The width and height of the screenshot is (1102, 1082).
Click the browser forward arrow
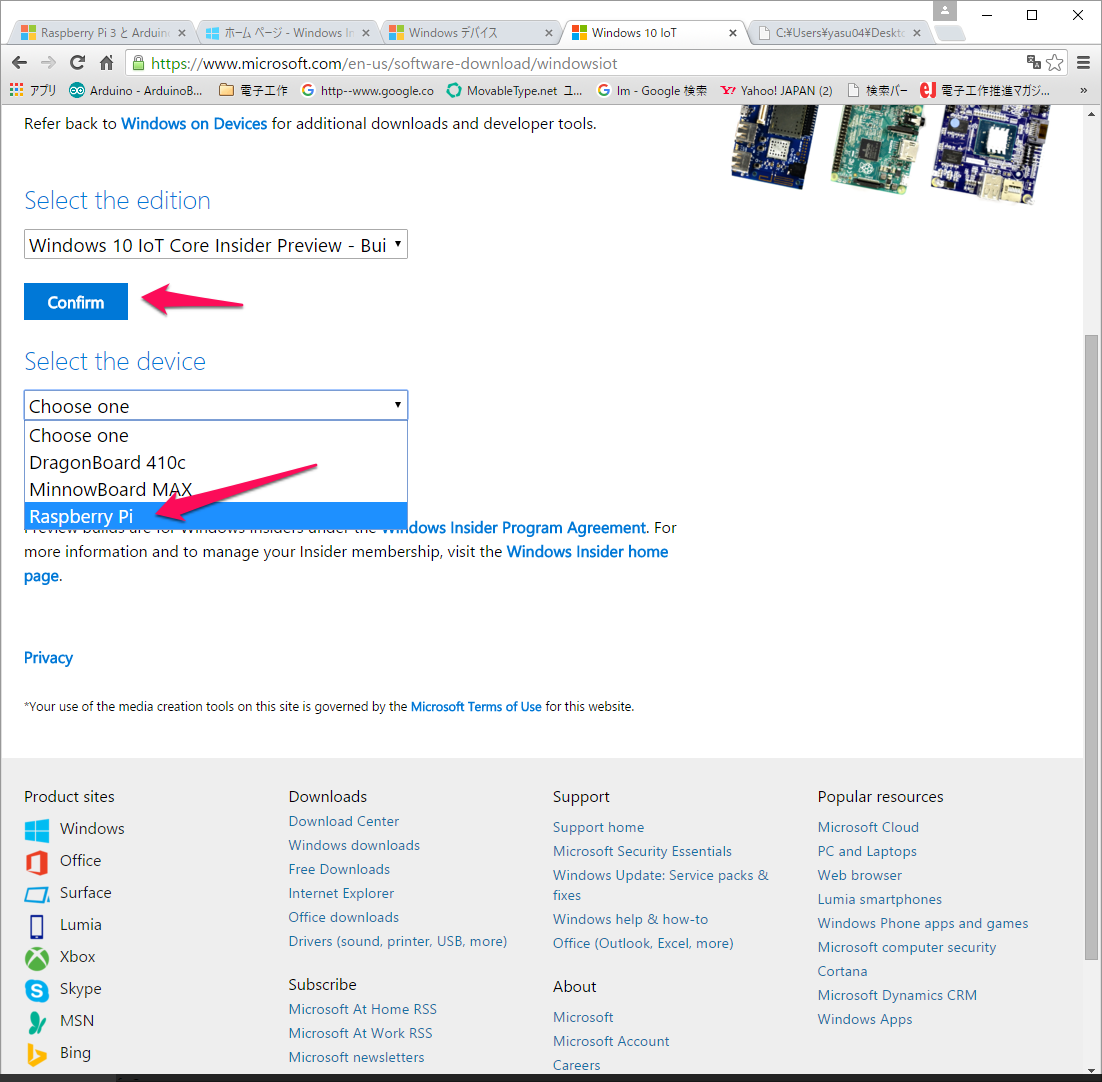[x=48, y=63]
